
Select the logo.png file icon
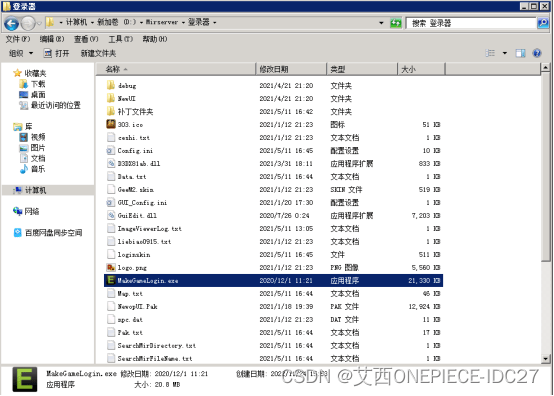pos(111,267)
